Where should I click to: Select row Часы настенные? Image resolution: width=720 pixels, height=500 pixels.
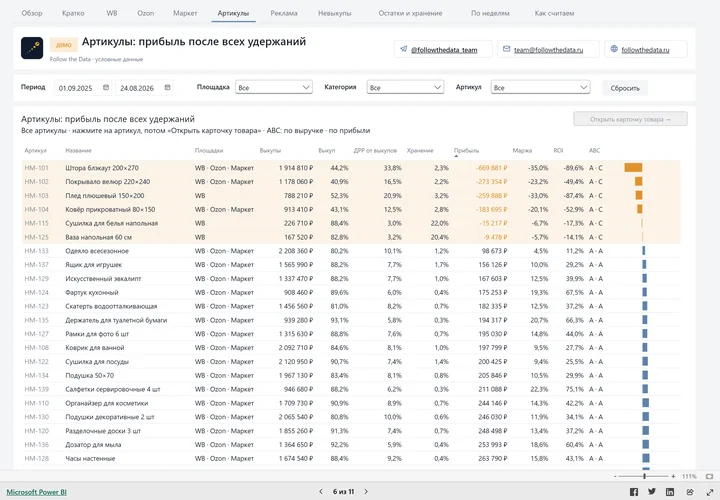click(351, 458)
